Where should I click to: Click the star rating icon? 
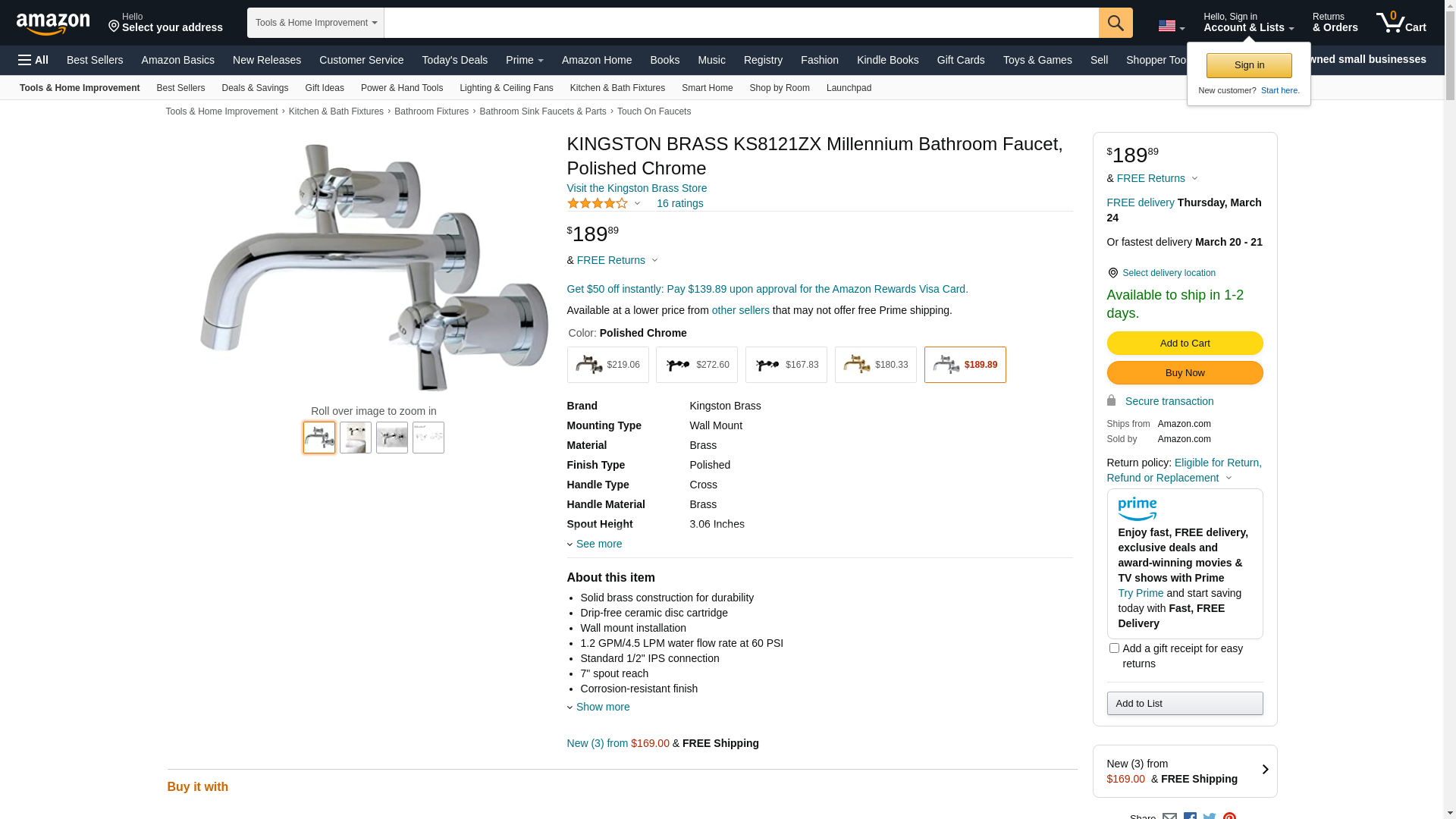point(598,203)
